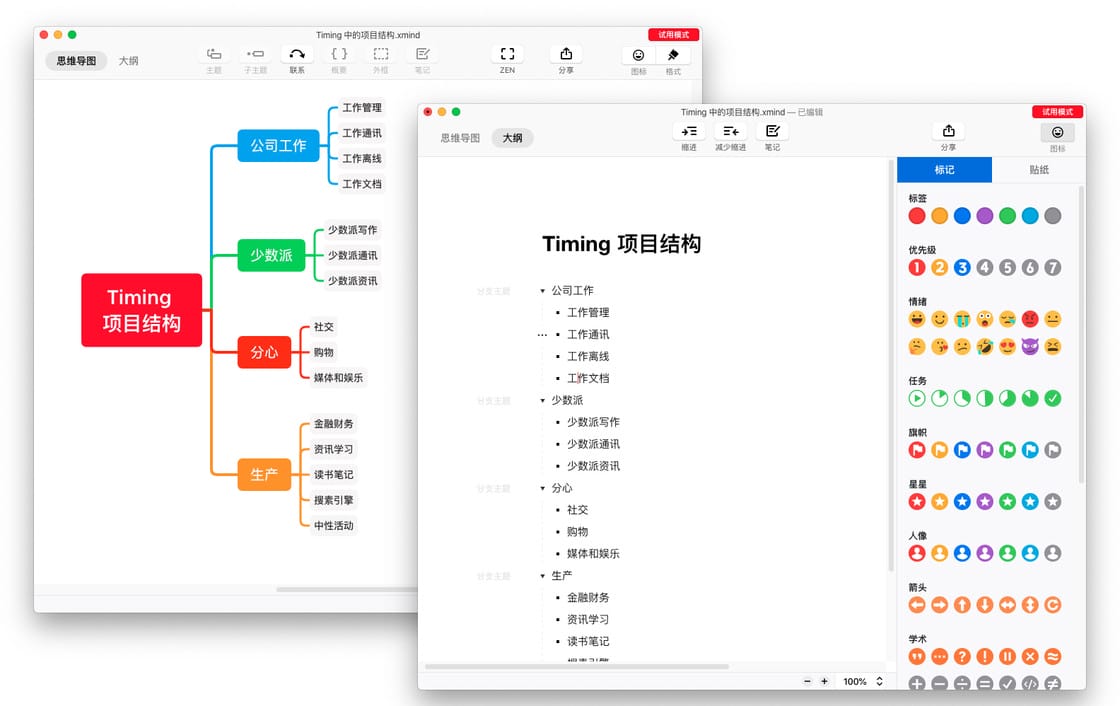Add red star marker
Screen dimensions: 1120x706
point(917,502)
